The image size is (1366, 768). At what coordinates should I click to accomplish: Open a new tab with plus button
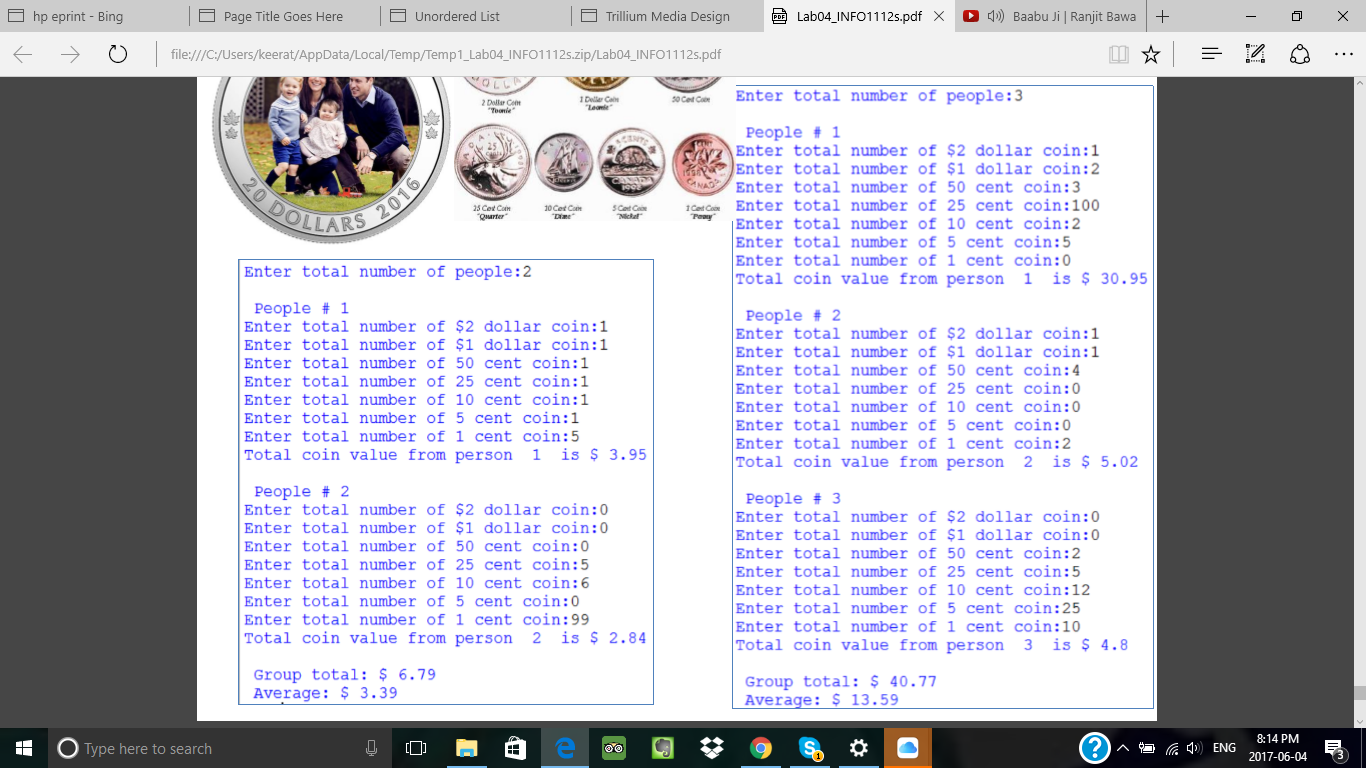1162,17
